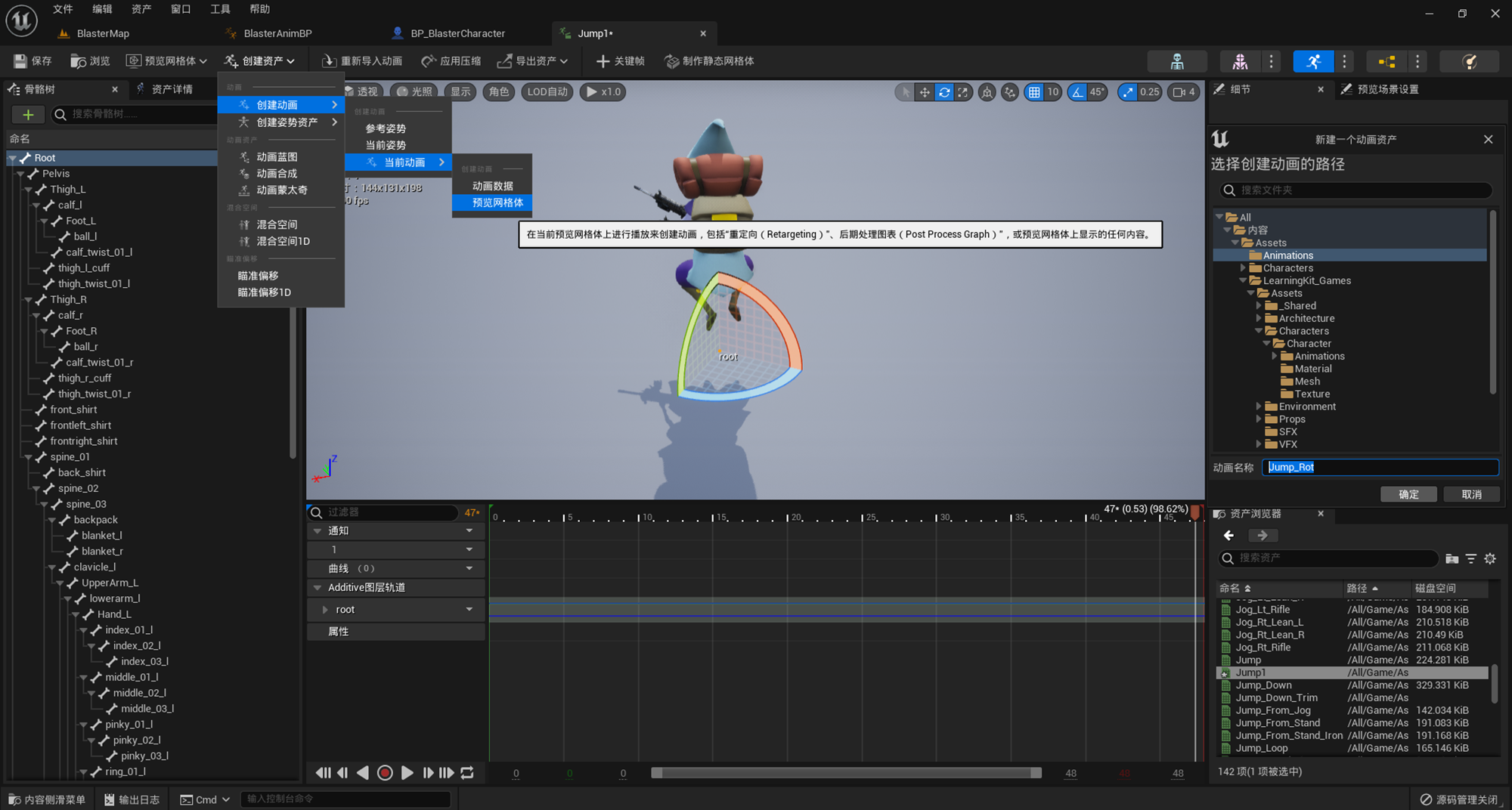Open the Skeletal Mesh editor mode
Image resolution: width=1512 pixels, height=810 pixels.
click(1241, 61)
